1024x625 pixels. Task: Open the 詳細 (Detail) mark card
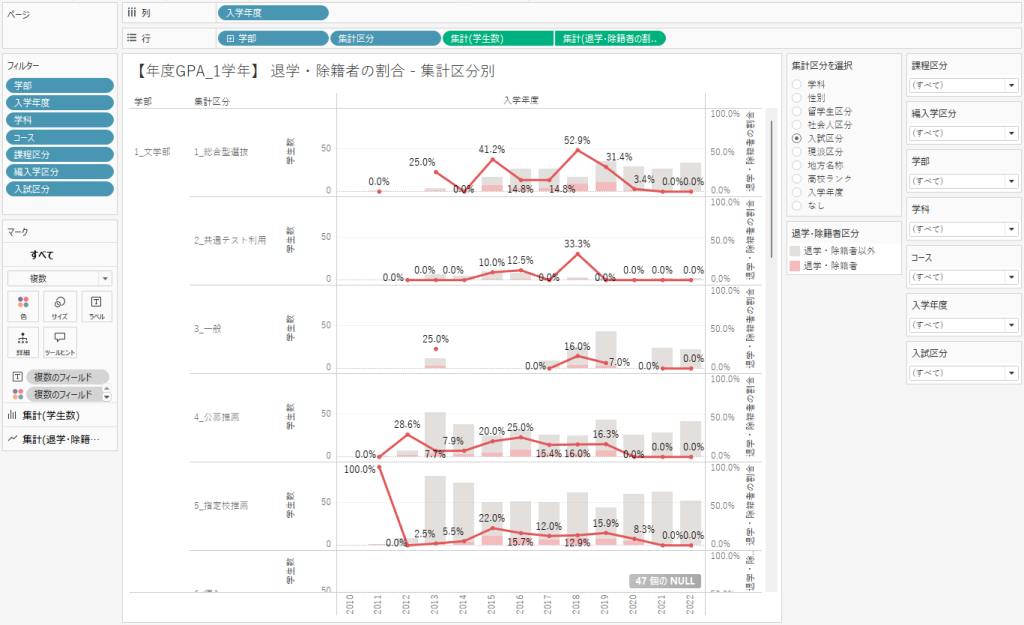(22, 343)
